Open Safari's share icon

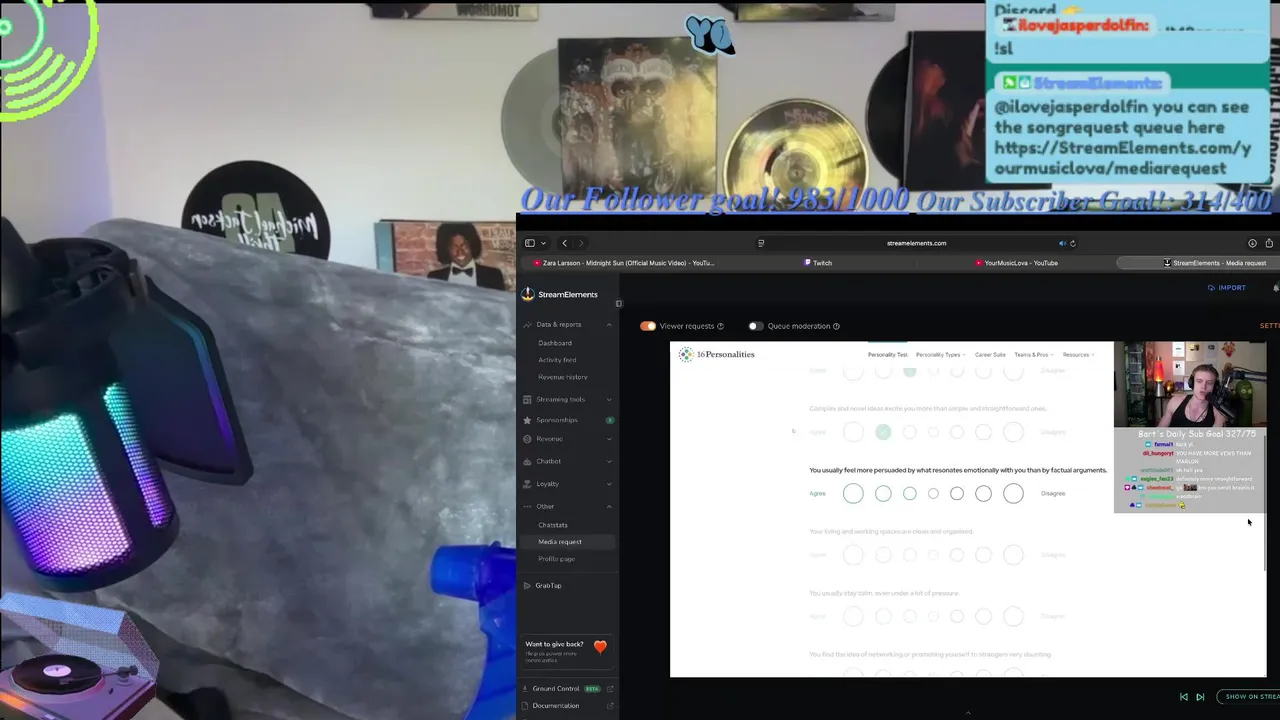1269,243
